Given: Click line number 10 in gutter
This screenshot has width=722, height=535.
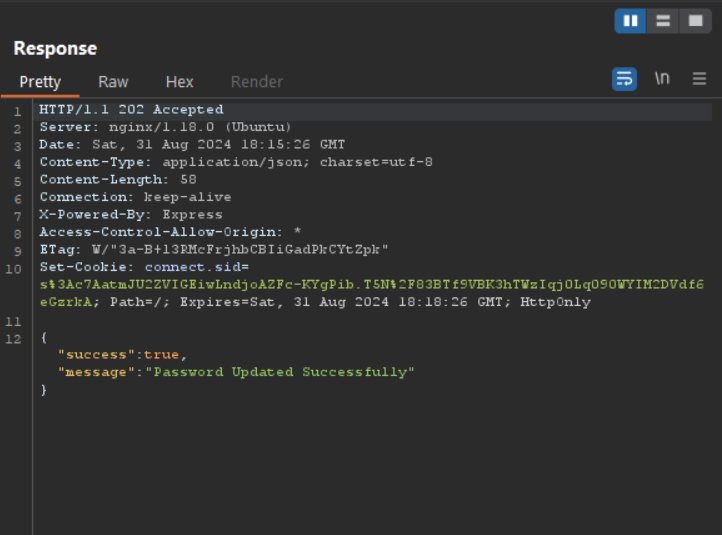Looking at the screenshot, I should (13, 269).
